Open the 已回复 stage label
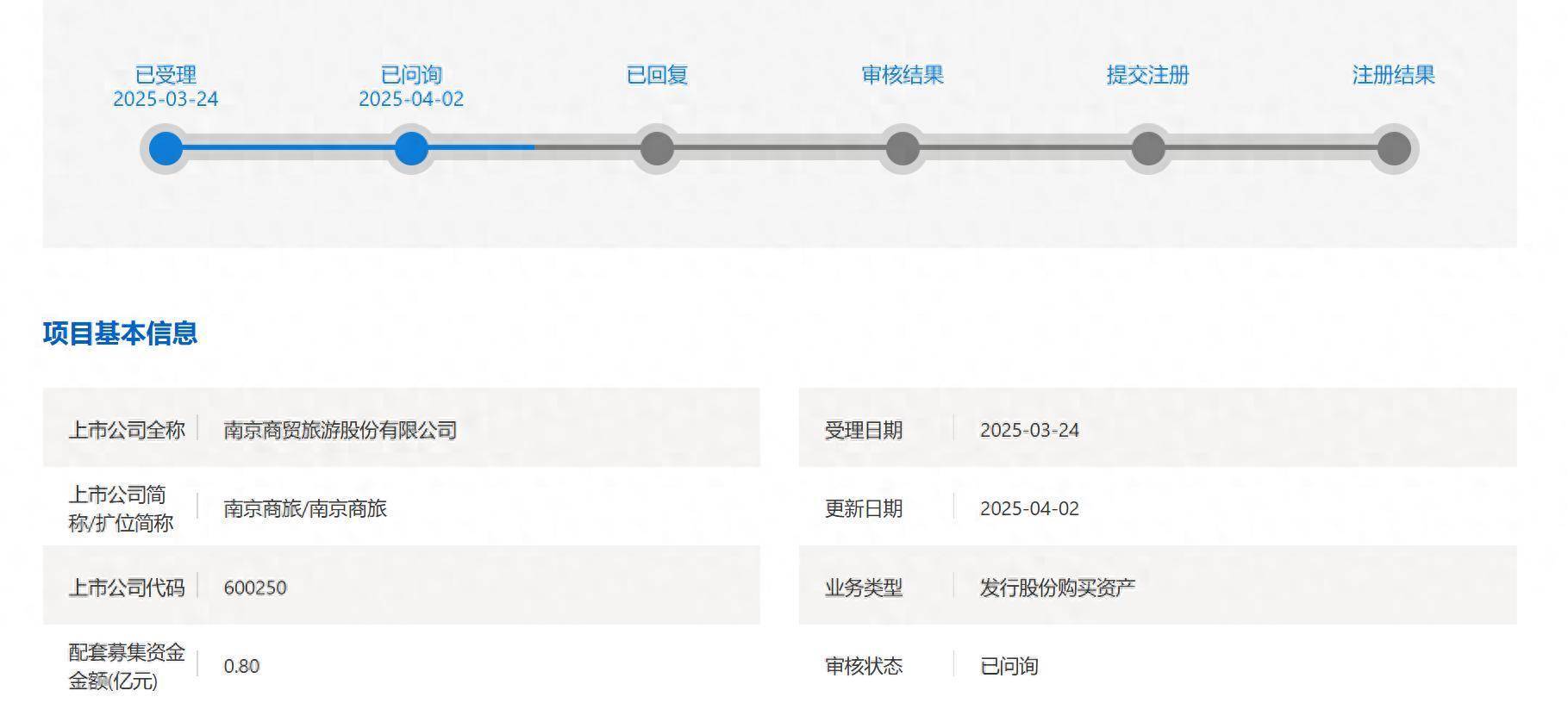 point(657,75)
